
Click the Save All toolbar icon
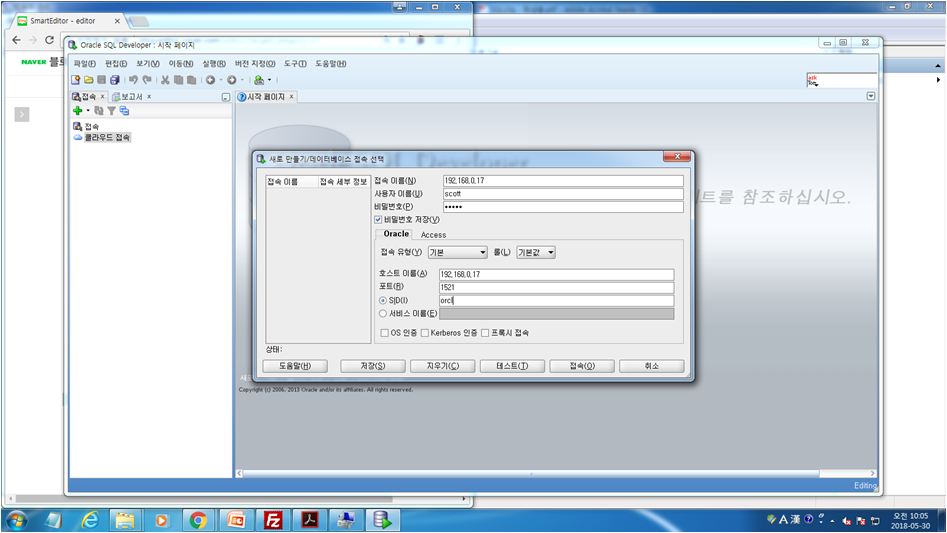click(x=115, y=80)
